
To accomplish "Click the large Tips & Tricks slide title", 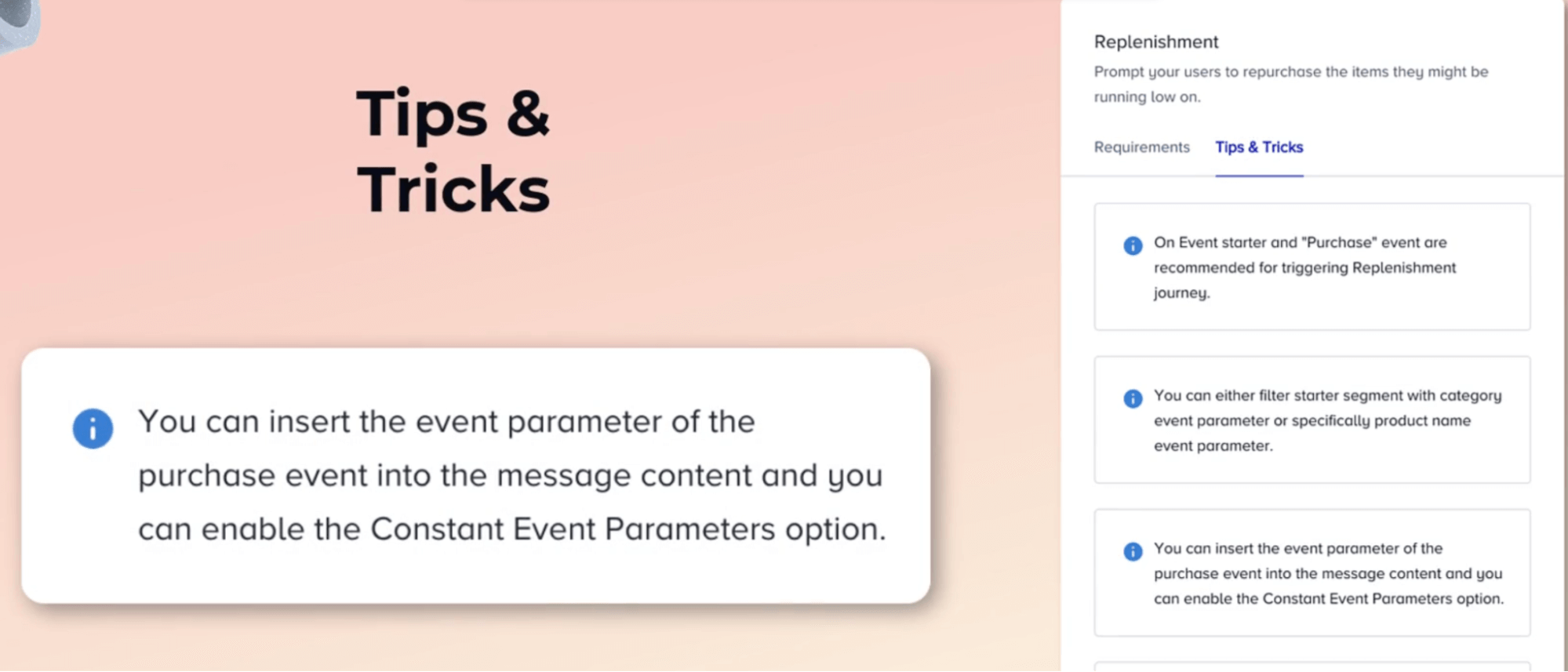I will click(x=453, y=151).
